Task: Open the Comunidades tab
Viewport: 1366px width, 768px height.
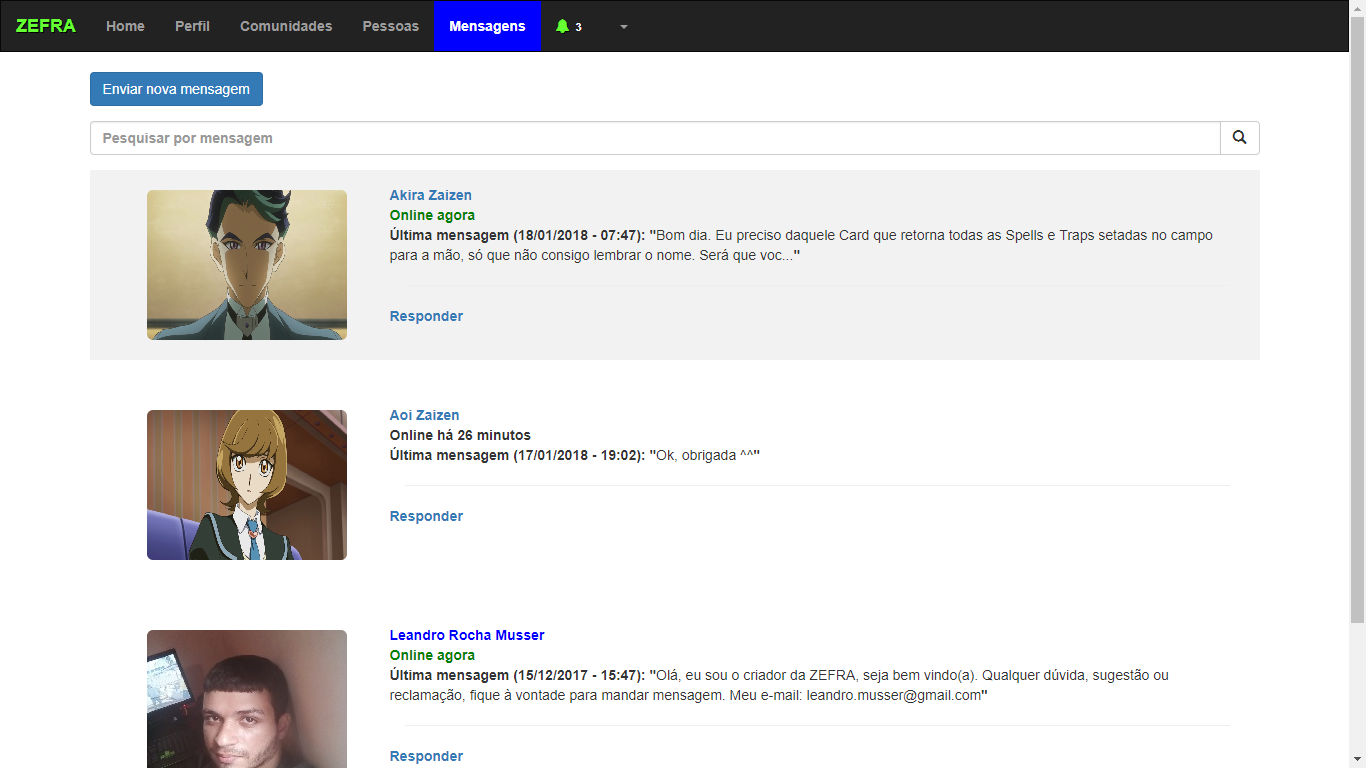Action: [x=286, y=26]
